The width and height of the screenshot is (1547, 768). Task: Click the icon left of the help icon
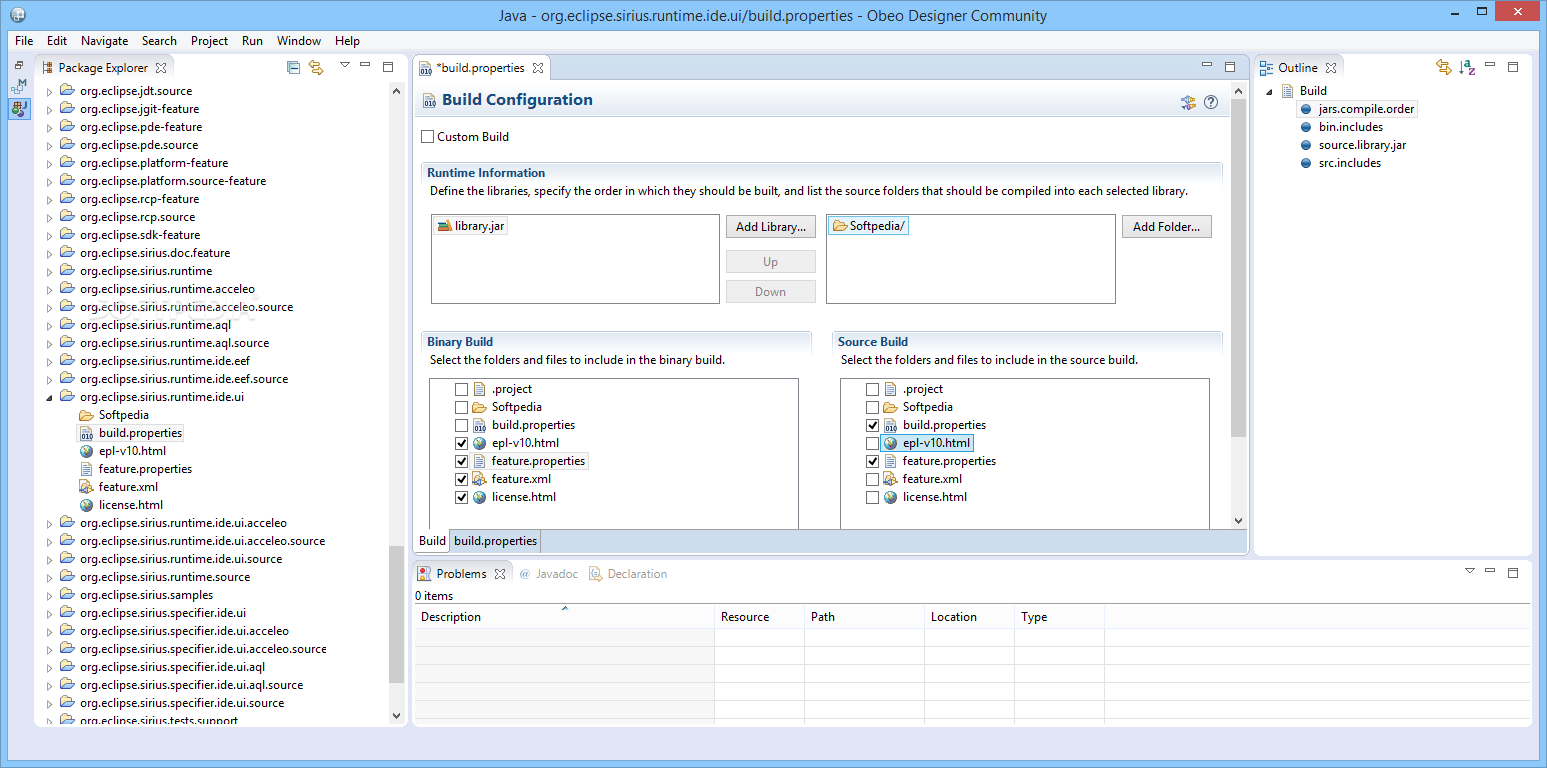[1188, 102]
